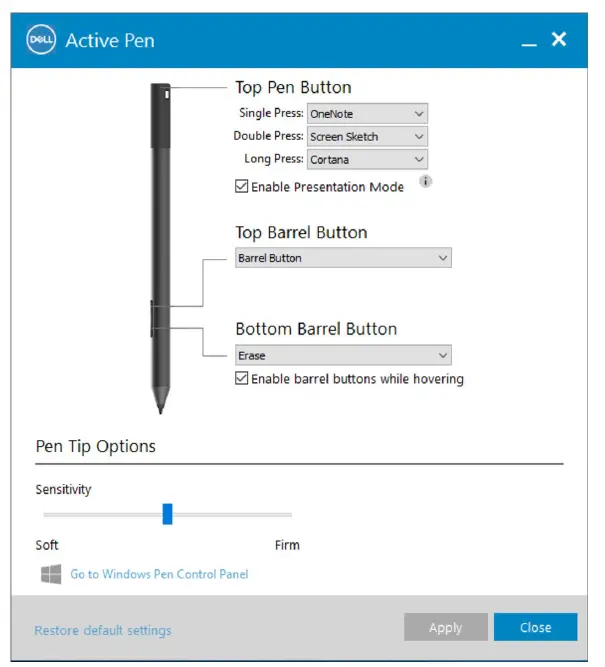Screen dimensions: 605x667
Task: Close the window with the X icon
Action: 559,39
